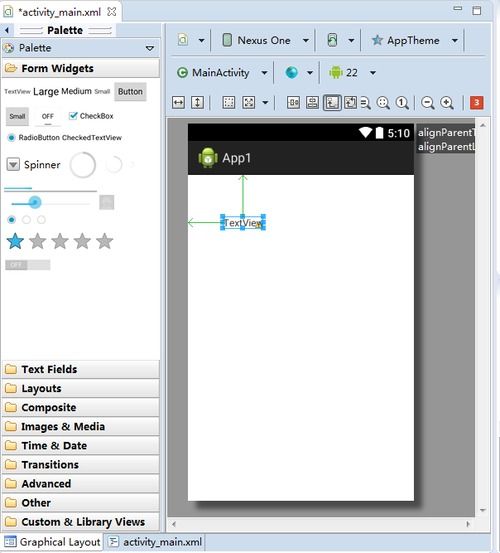Toggle fill width horizontal arrow icon
The image size is (500, 553).
pyautogui.click(x=178, y=103)
